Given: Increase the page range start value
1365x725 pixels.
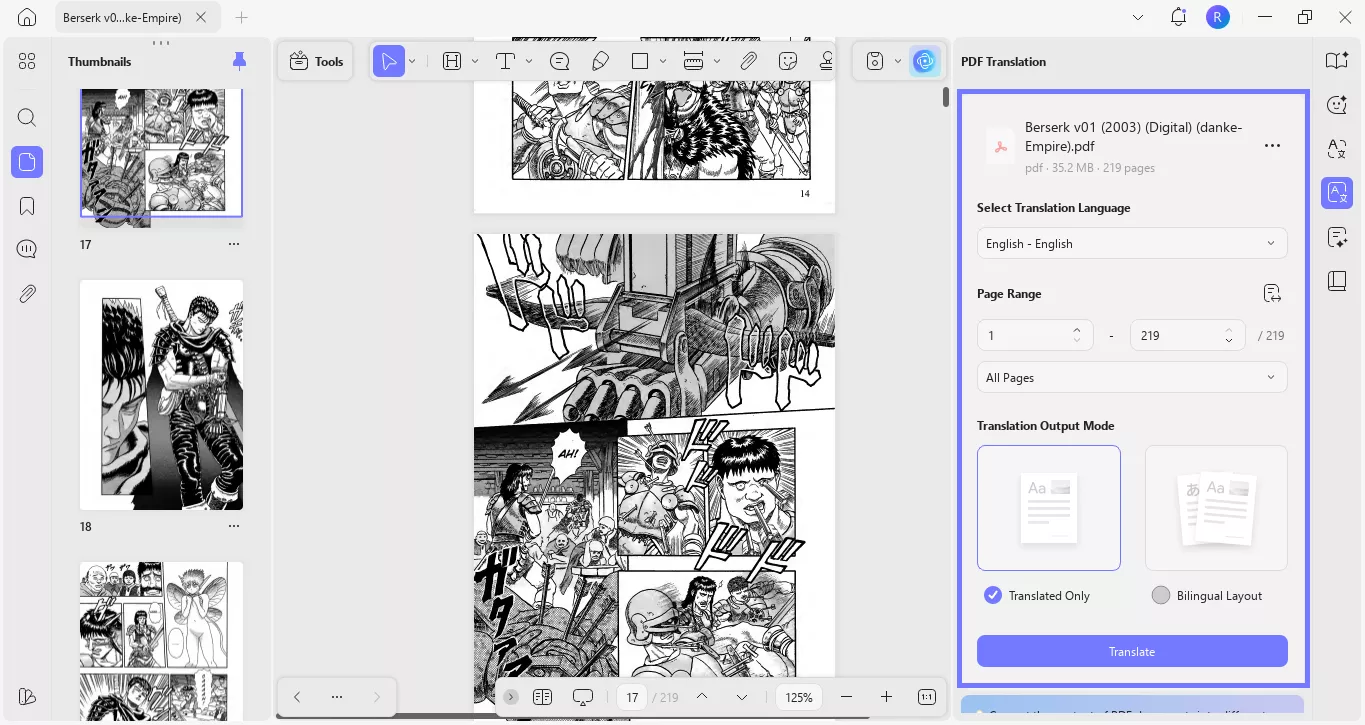Looking at the screenshot, I should click(1076, 329).
